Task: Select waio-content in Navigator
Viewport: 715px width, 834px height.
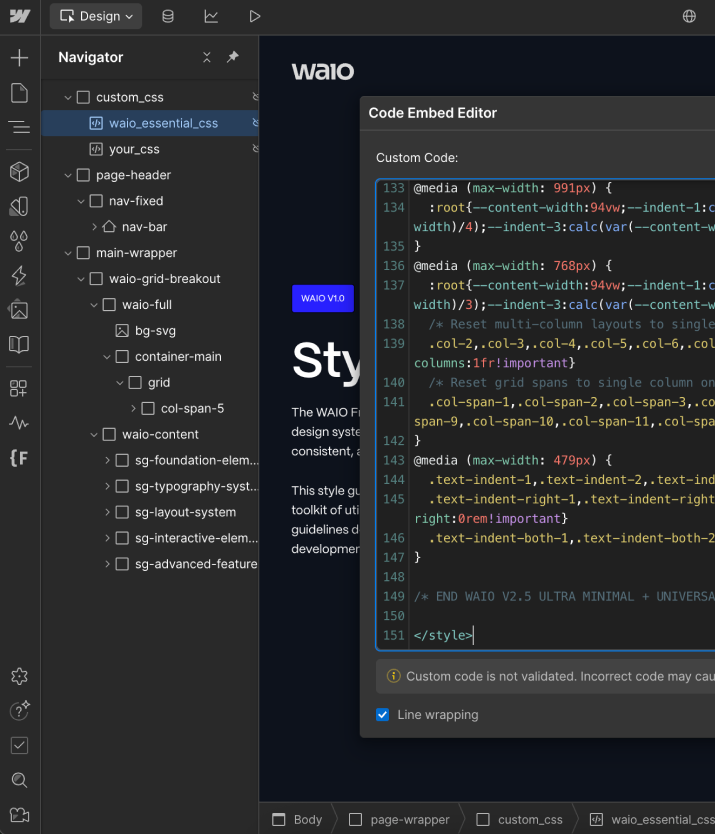Action: (150, 435)
